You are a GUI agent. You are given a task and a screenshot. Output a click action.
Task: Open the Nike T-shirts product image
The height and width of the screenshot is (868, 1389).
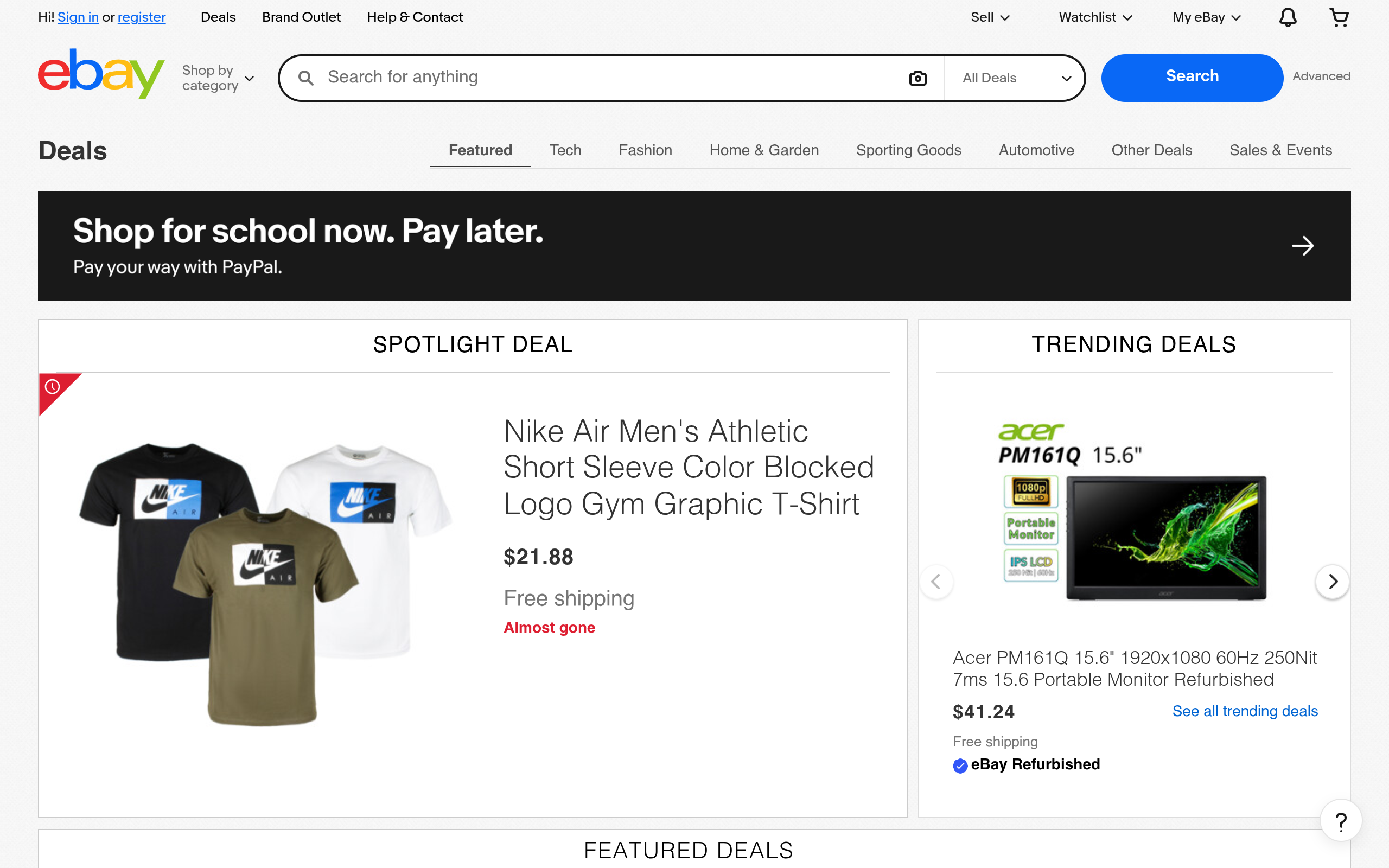tap(265, 584)
